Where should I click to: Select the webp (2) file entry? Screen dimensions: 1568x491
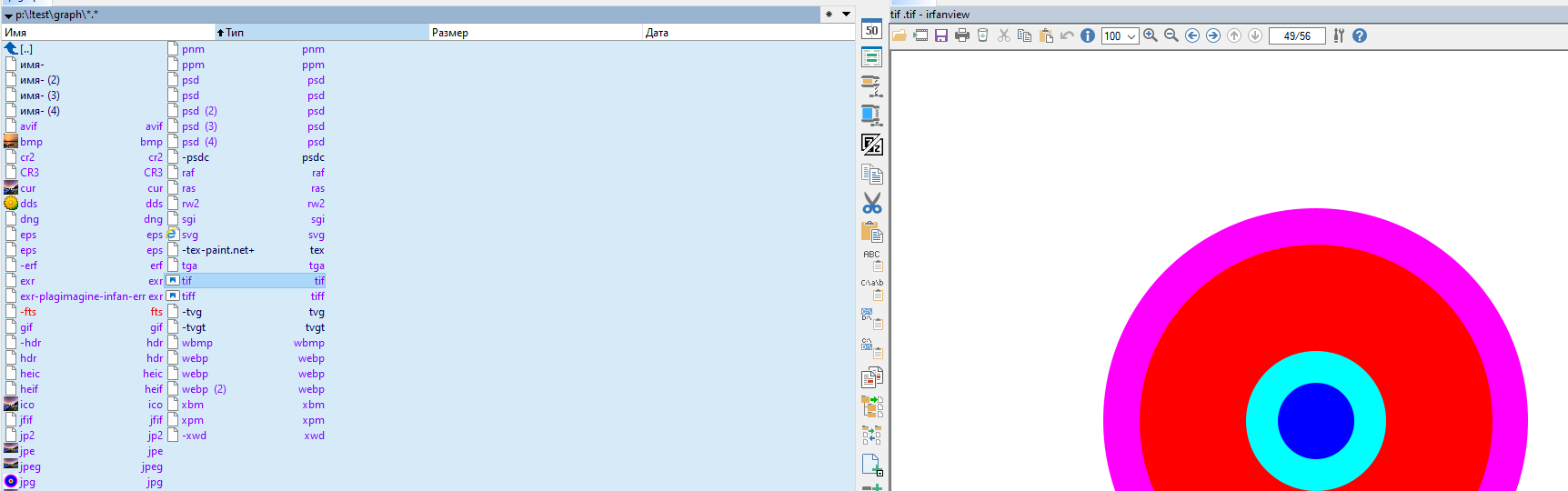(246, 389)
